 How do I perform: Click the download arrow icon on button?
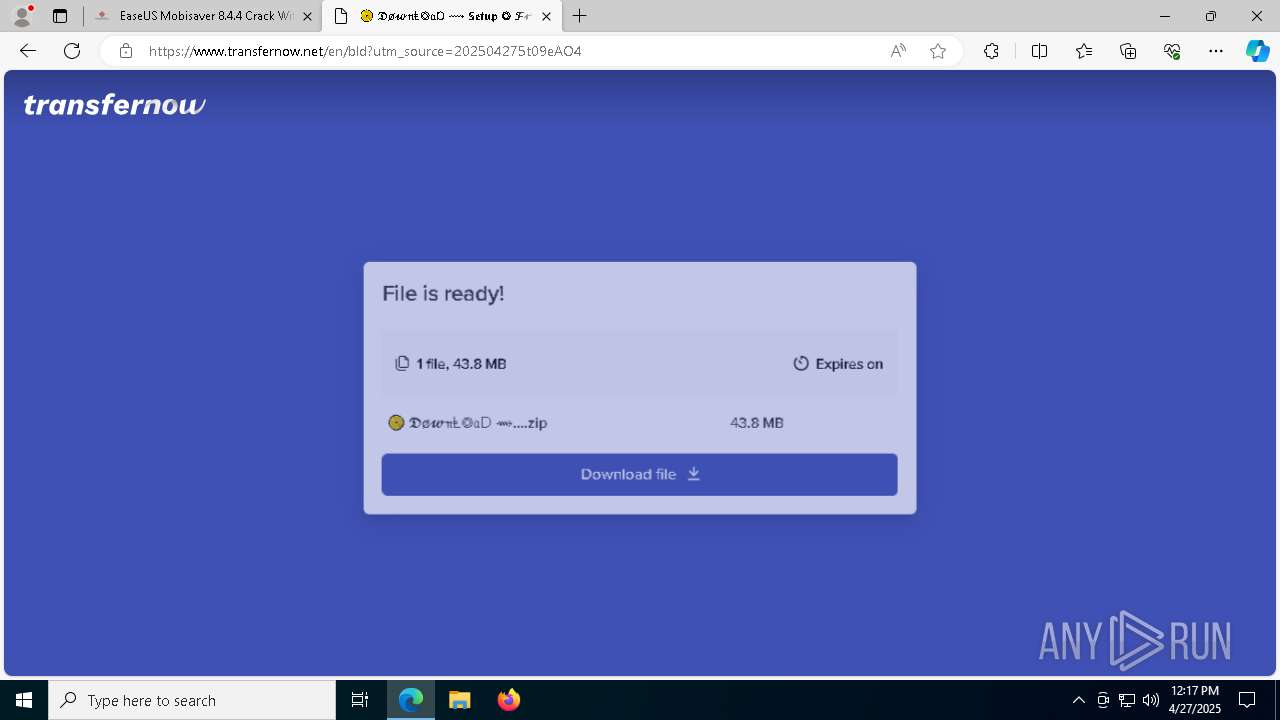click(694, 474)
